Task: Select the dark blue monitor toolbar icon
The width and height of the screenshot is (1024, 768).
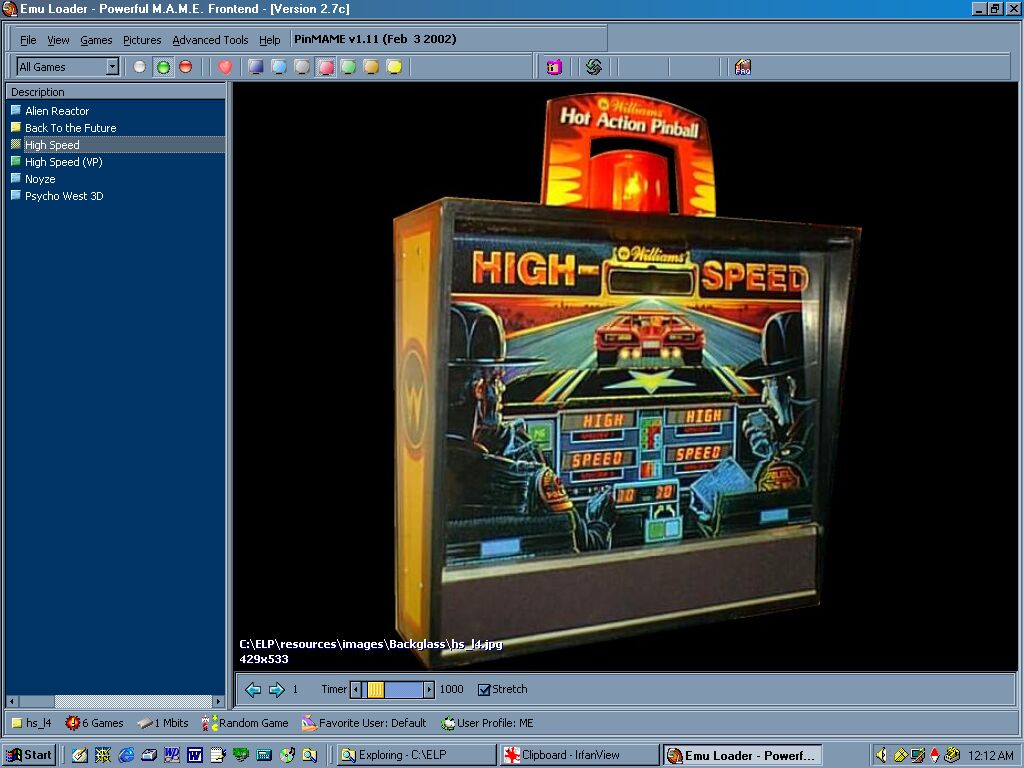Action: tap(255, 67)
